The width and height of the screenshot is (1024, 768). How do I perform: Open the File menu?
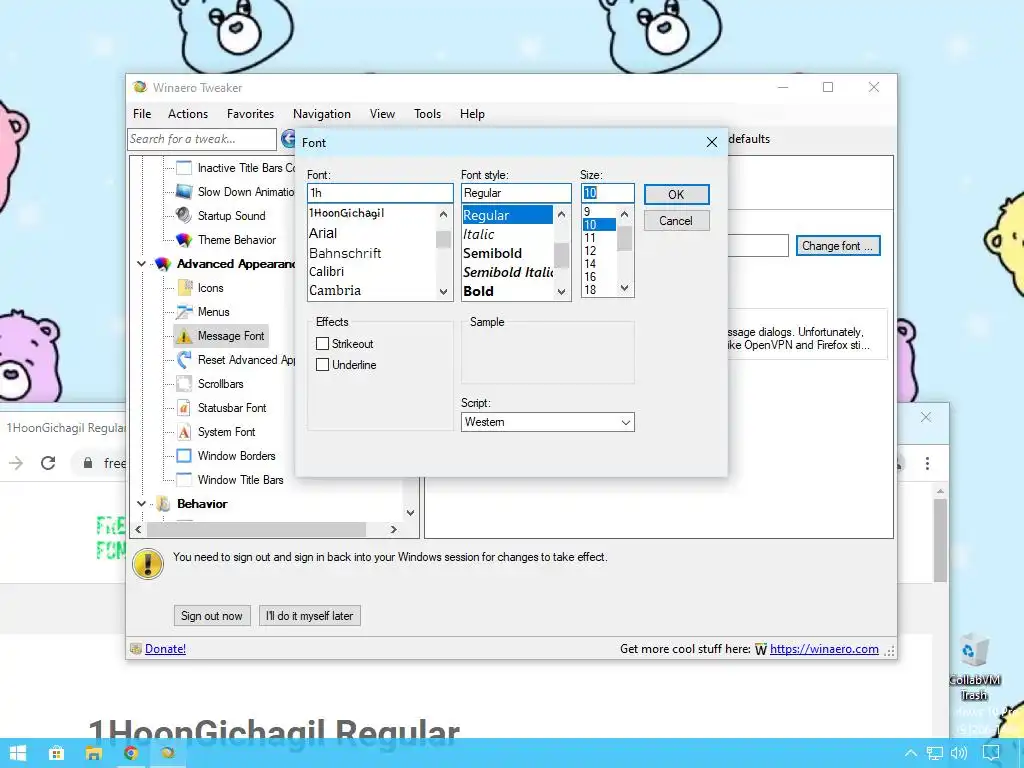142,114
